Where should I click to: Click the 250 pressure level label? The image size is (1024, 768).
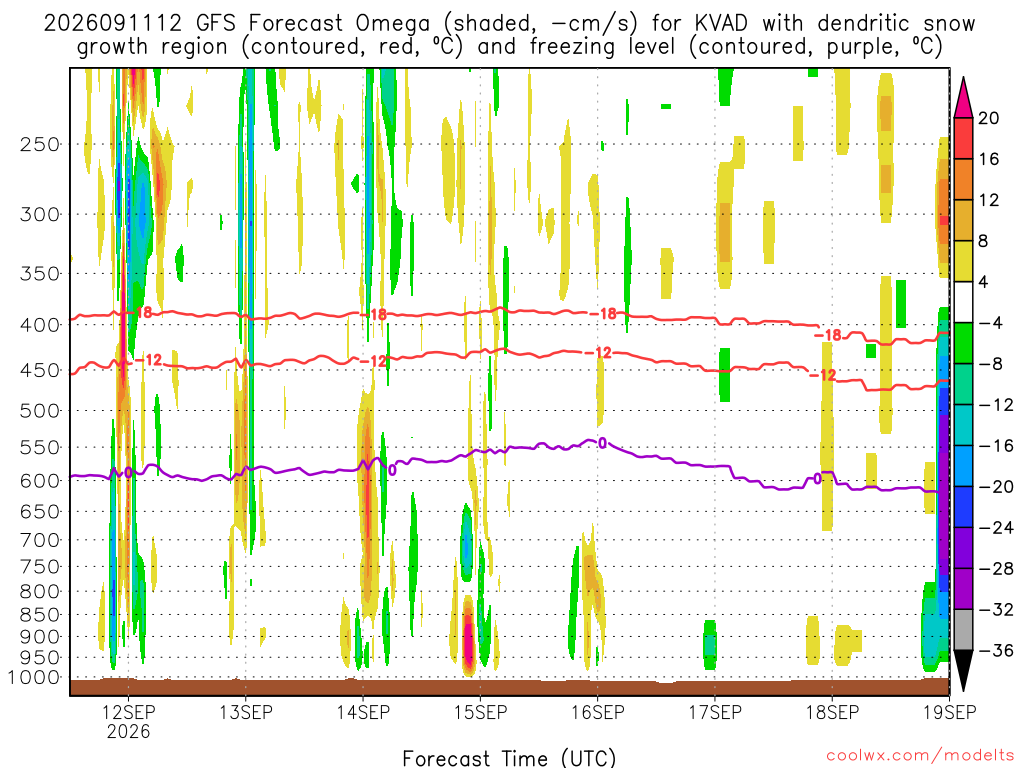(40, 144)
